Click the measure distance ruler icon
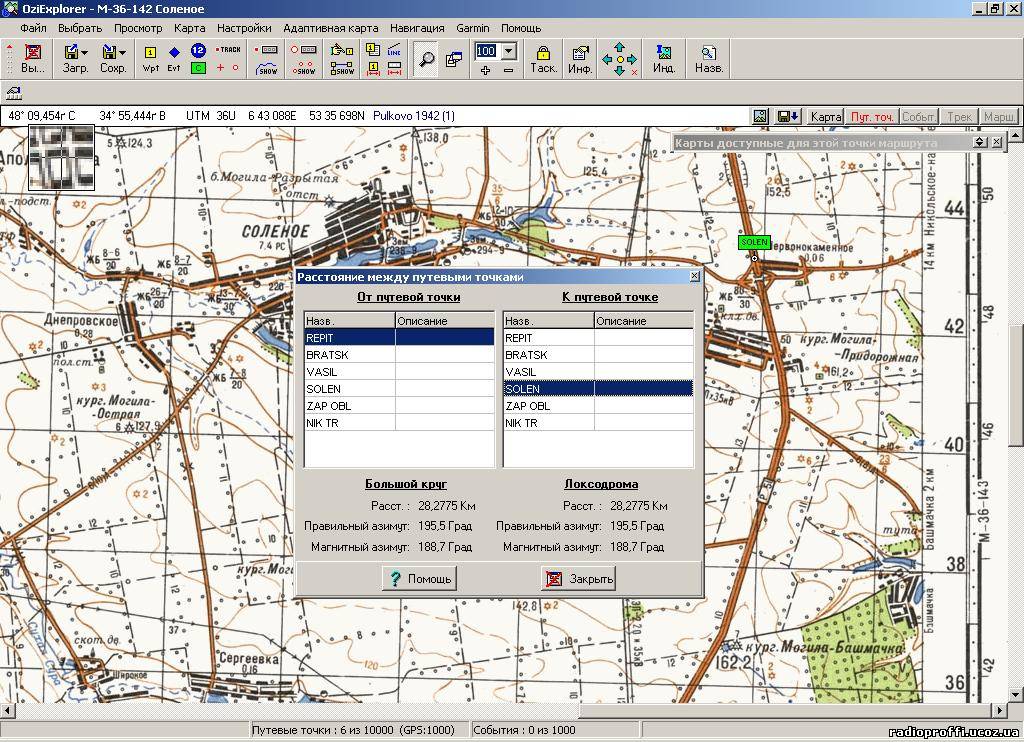Screen dimensions: 1024x742 pyautogui.click(x=394, y=68)
